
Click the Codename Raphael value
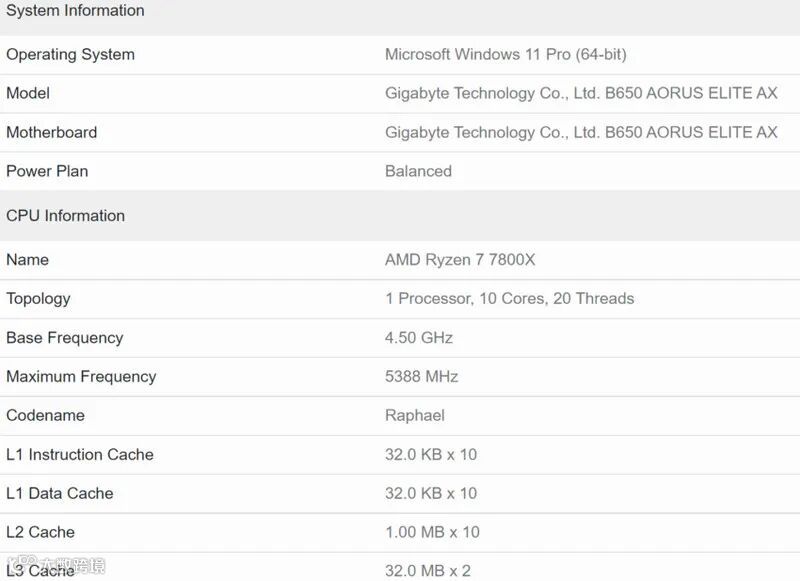tap(415, 415)
